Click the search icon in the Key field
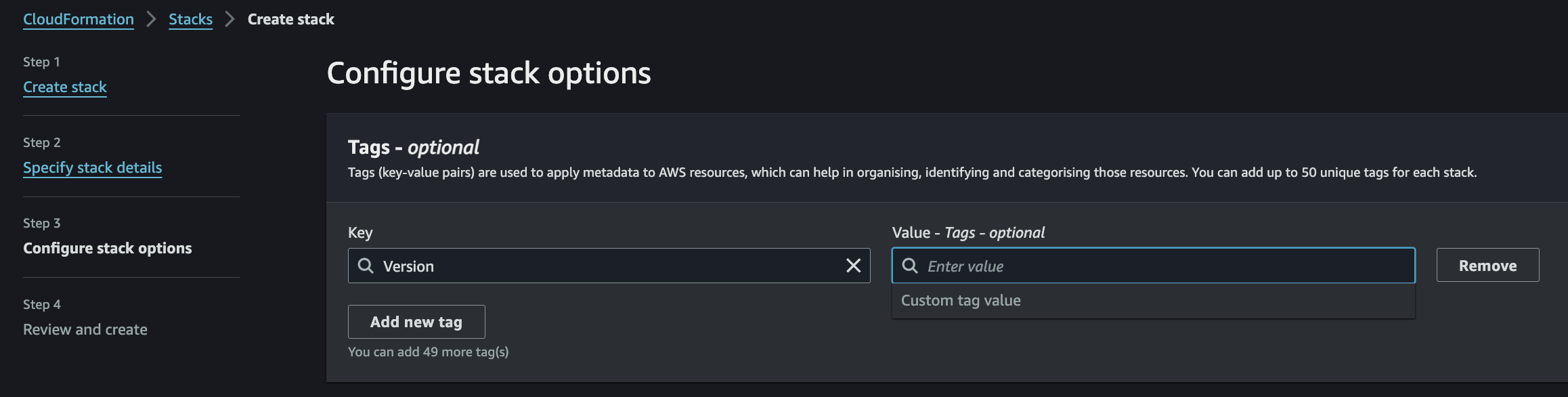1568x397 pixels. 366,266
